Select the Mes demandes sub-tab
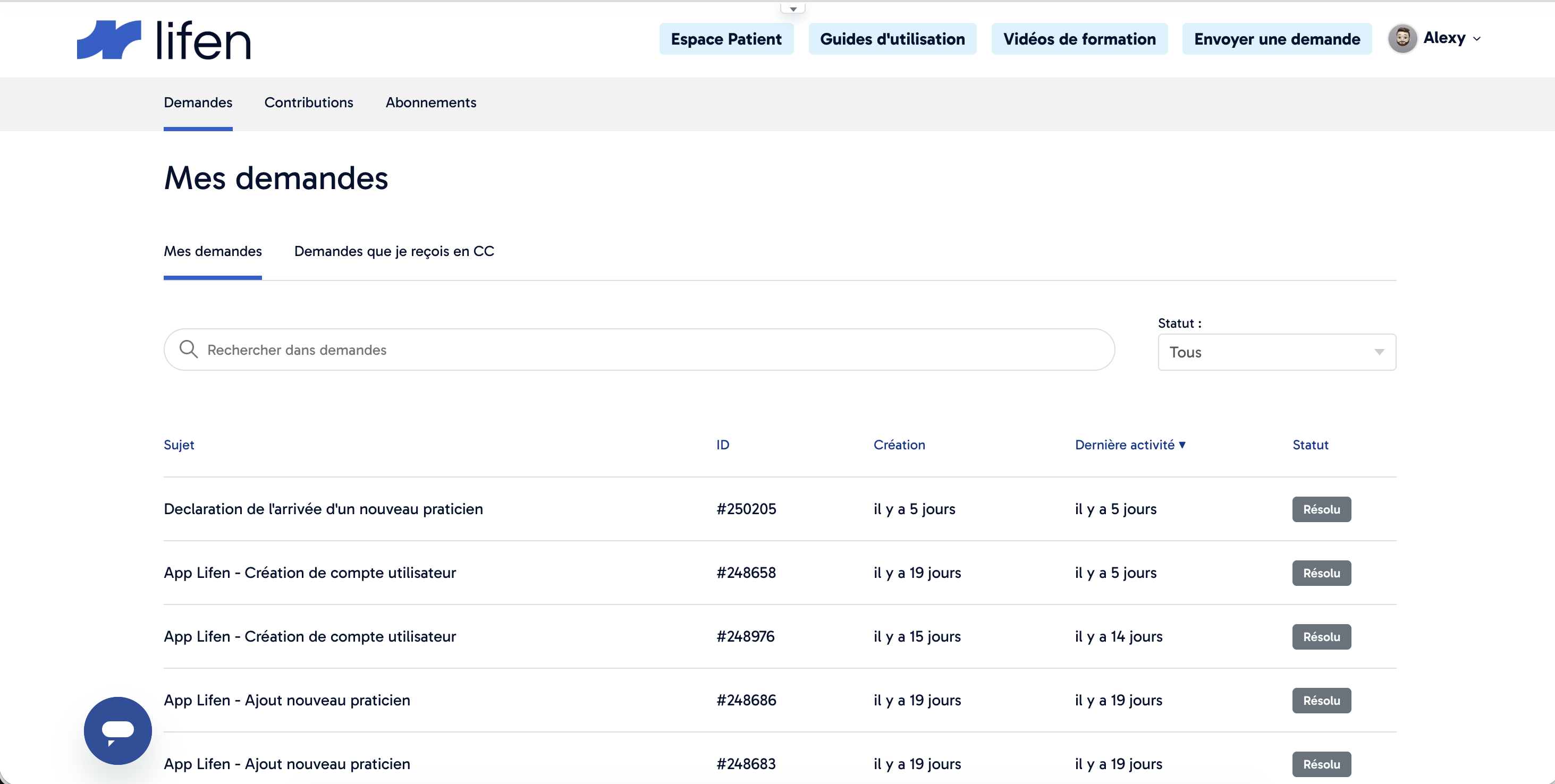This screenshot has height=784, width=1555. pos(213,251)
